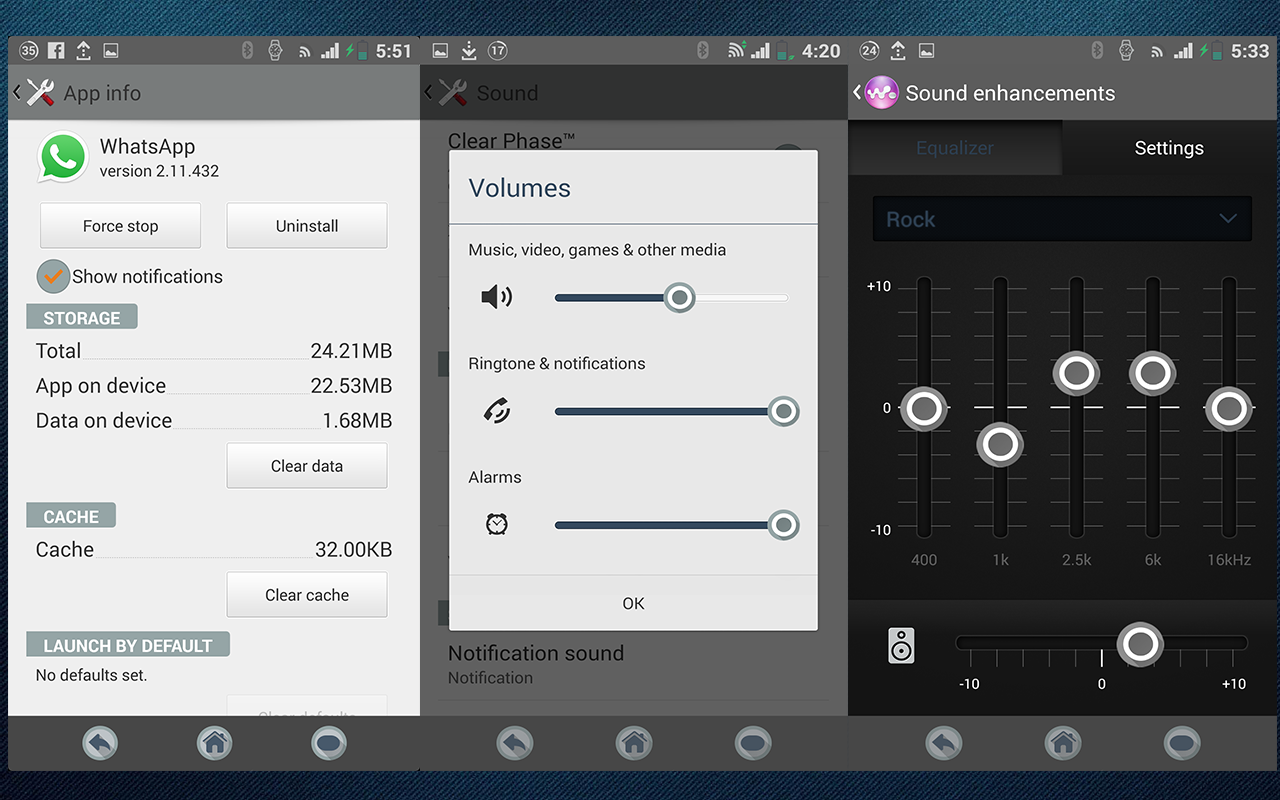Screen dimensions: 1280x800
Task: Tap Bluetooth icon in Sound status bar
Action: click(702, 51)
